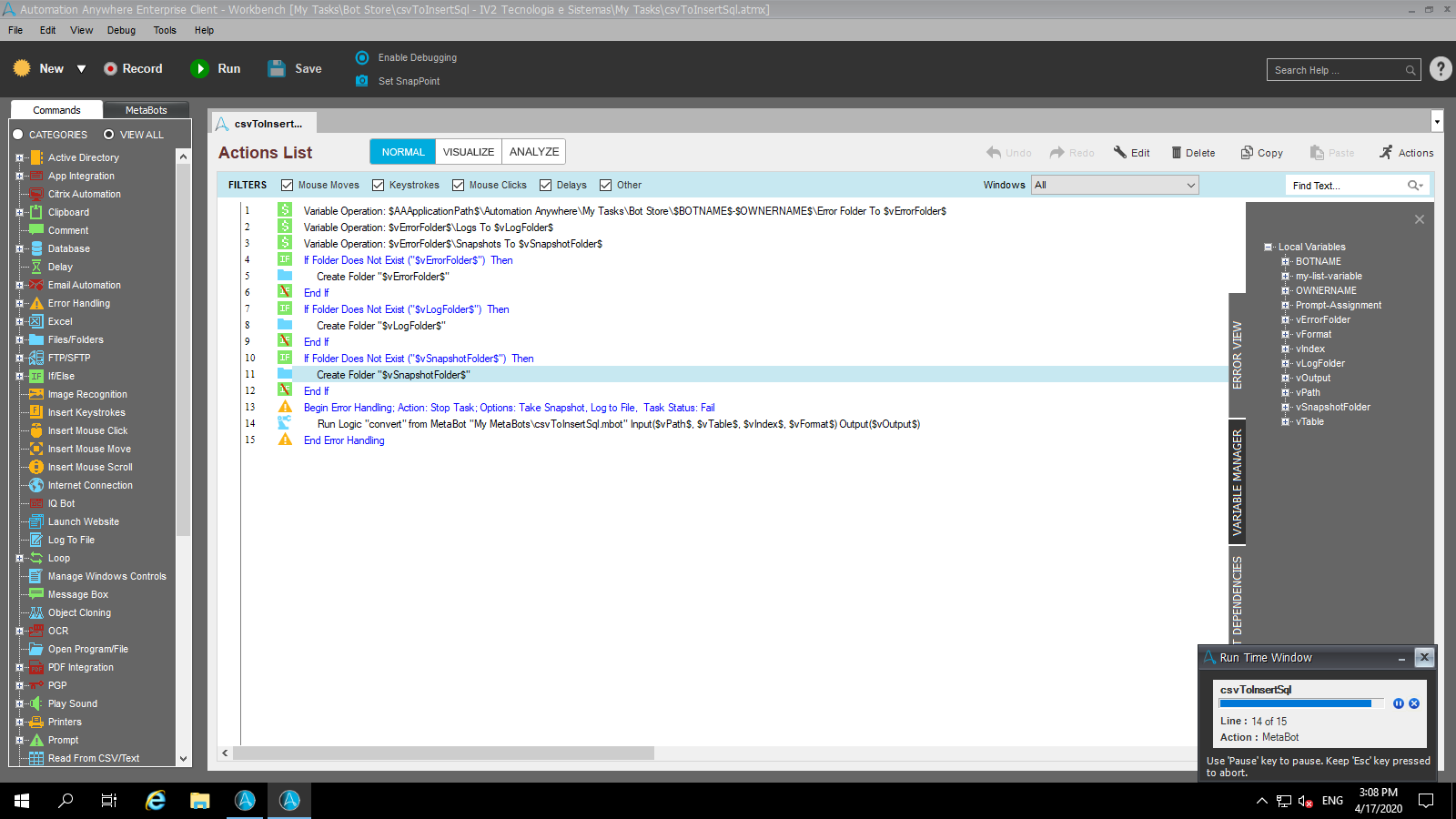The image size is (1456, 819).
Task: Click the Copy icon in the action toolbar
Action: pyautogui.click(x=1247, y=153)
